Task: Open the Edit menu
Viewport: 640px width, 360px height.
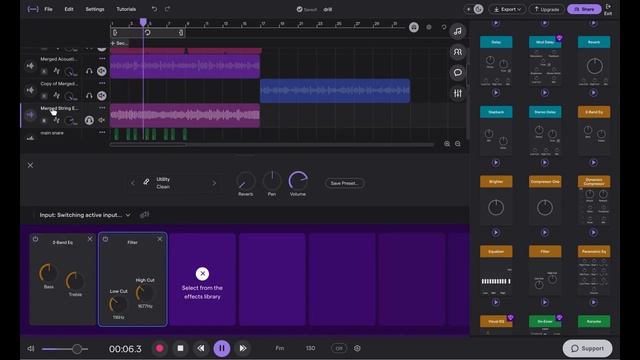Action: pyautogui.click(x=69, y=9)
